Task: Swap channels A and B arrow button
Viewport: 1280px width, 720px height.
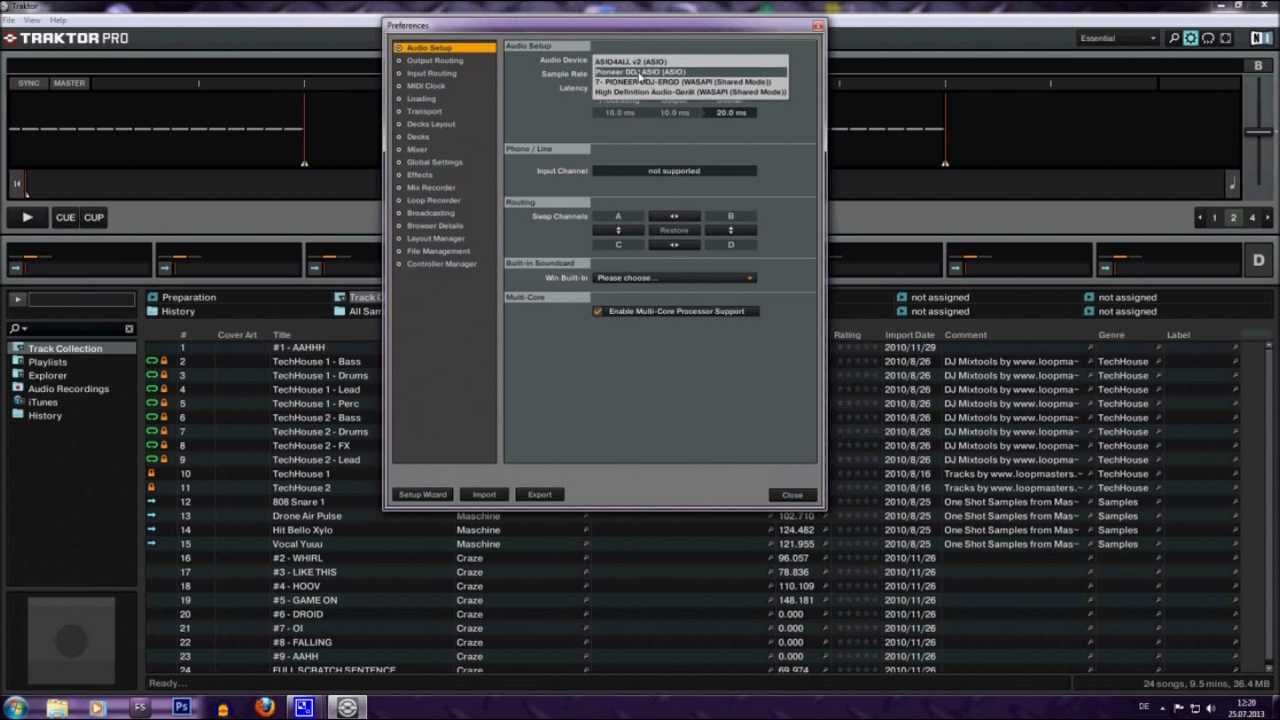Action: pos(674,216)
